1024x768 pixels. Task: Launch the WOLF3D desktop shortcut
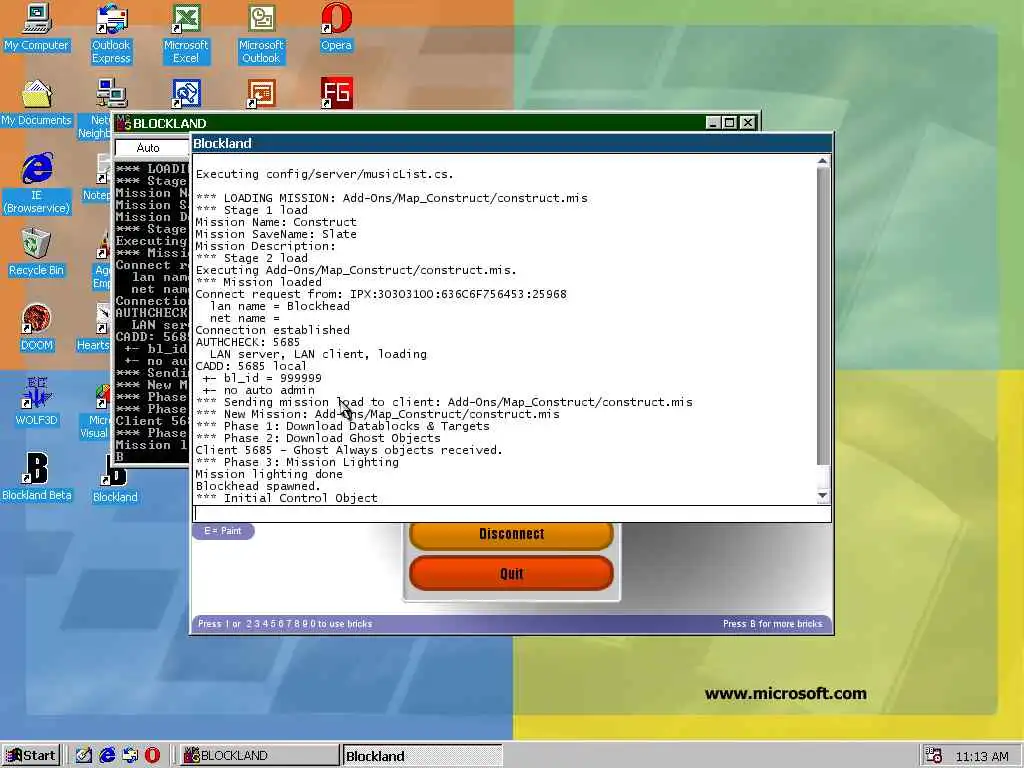coord(37,402)
